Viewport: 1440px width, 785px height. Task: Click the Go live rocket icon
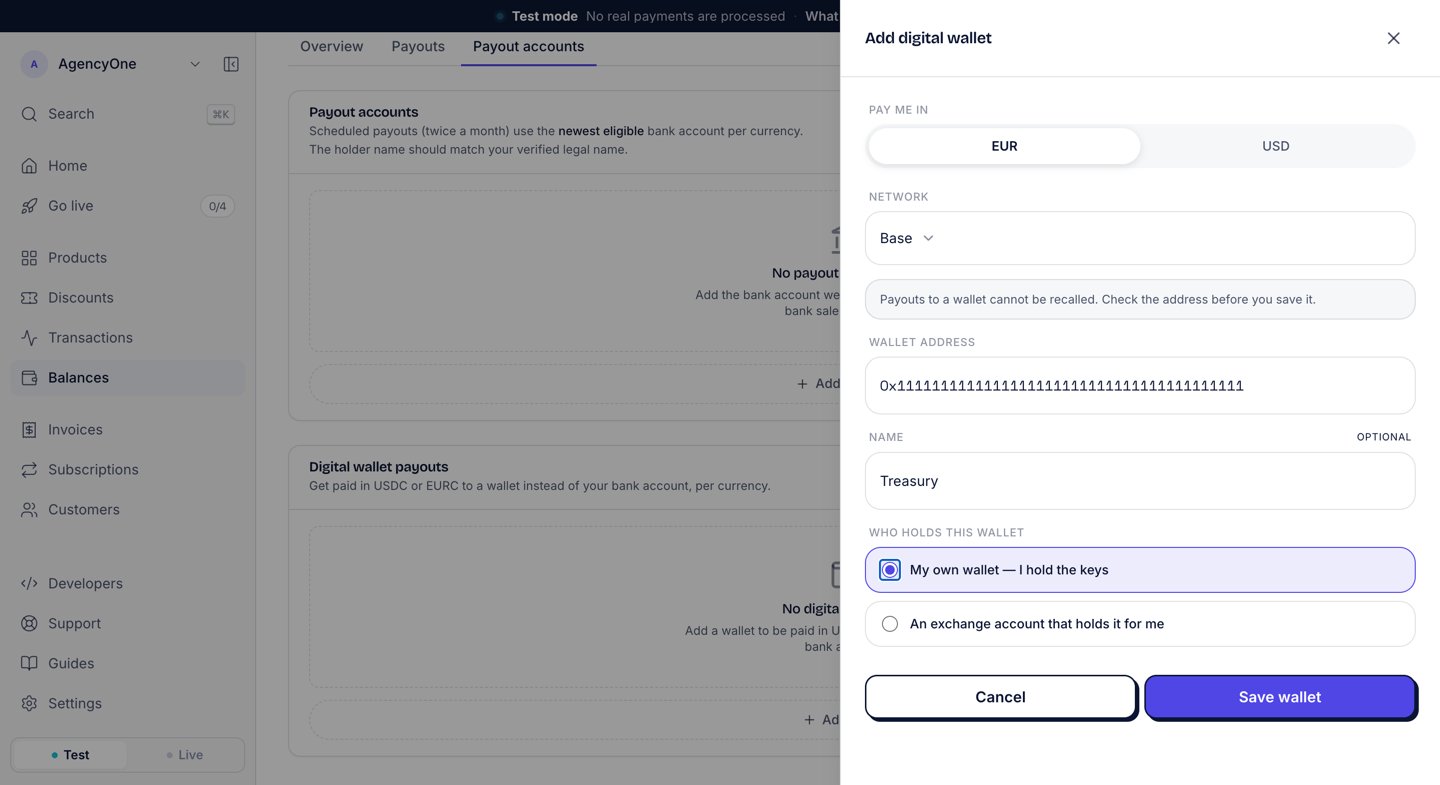[29, 206]
